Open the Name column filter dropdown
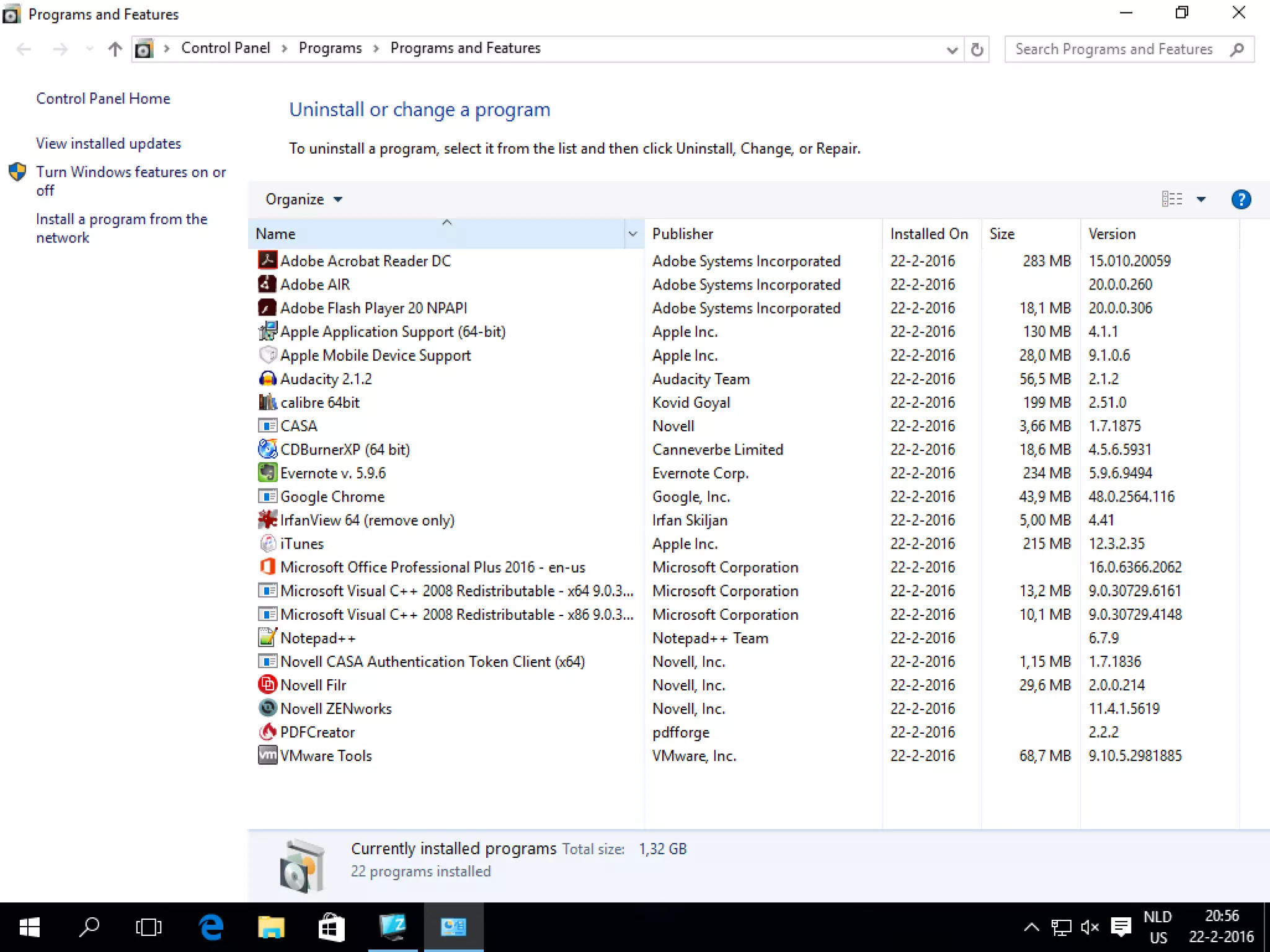This screenshot has width=1270, height=952. 633,234
